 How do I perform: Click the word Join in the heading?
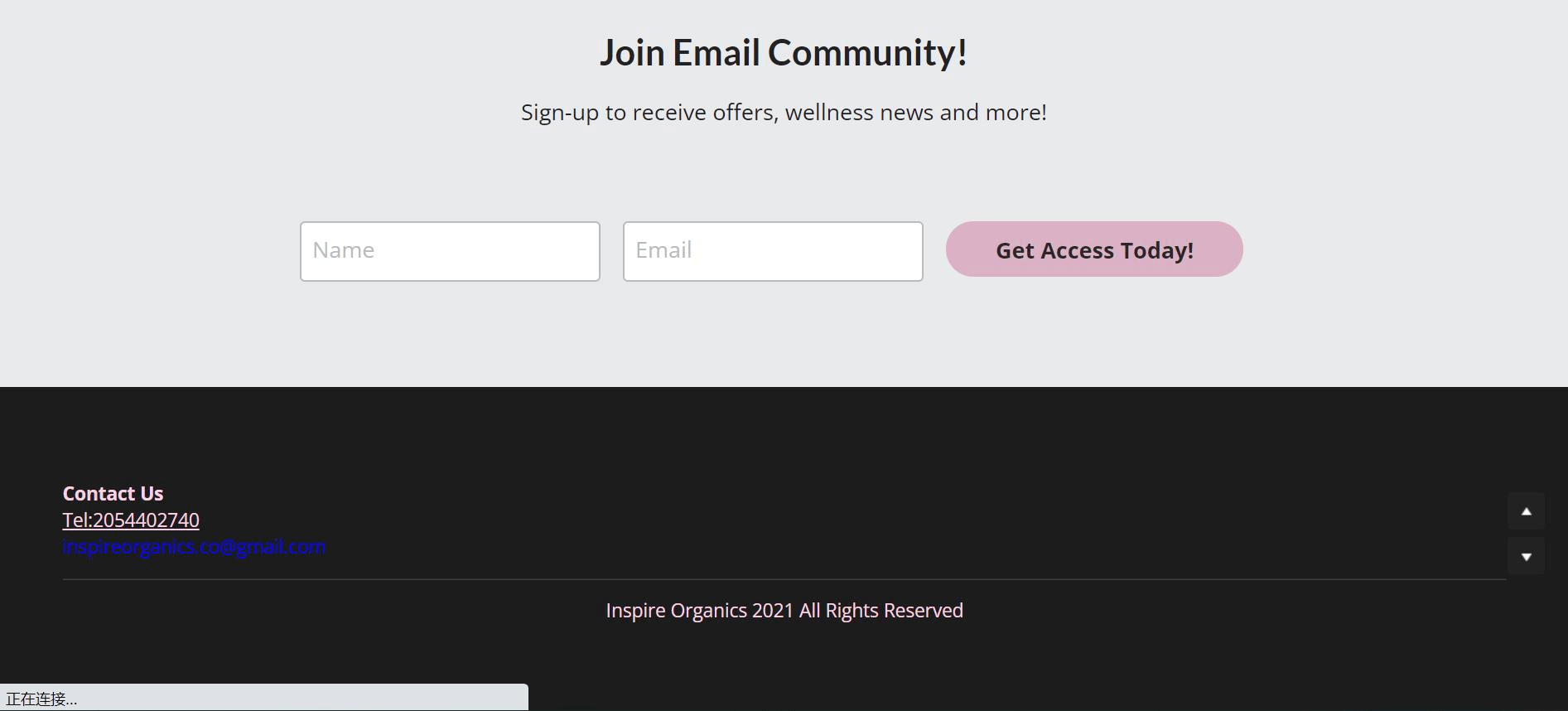(632, 53)
